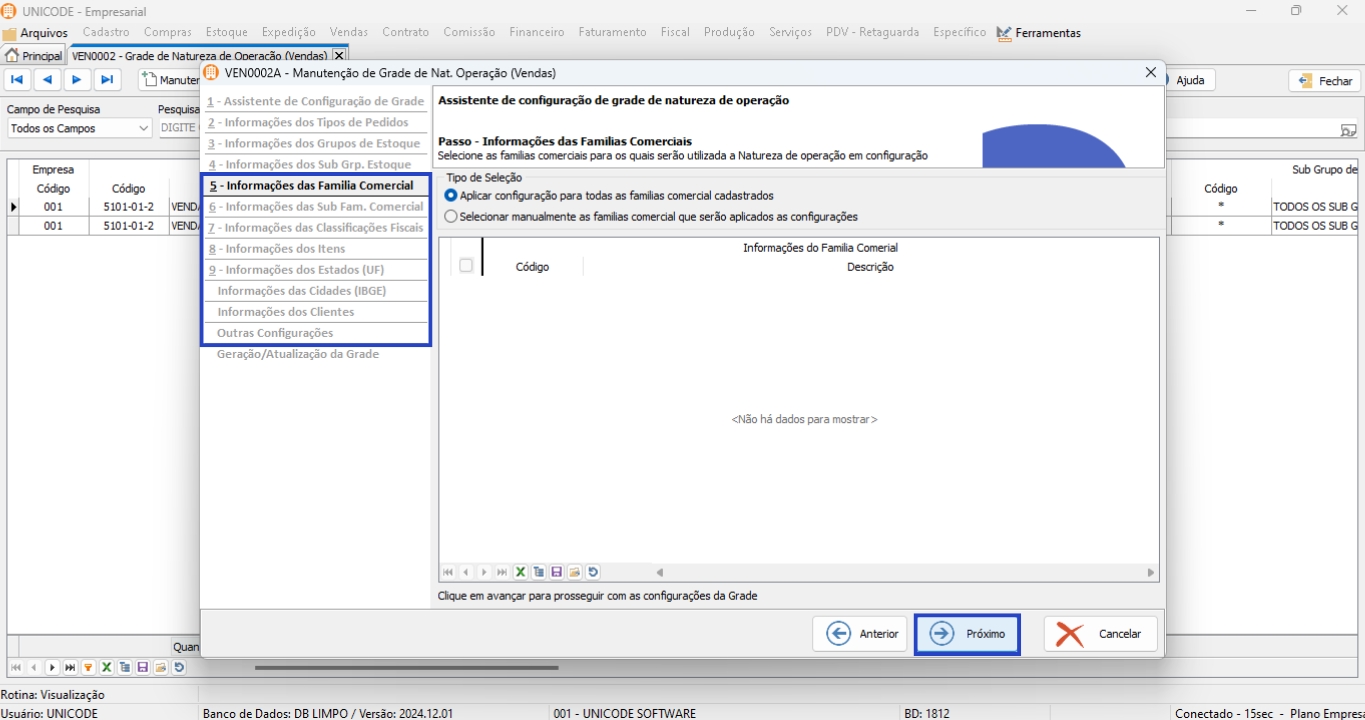Select 'Aplicar configuração para todas as famílias' option
The image size is (1365, 720).
click(451, 196)
